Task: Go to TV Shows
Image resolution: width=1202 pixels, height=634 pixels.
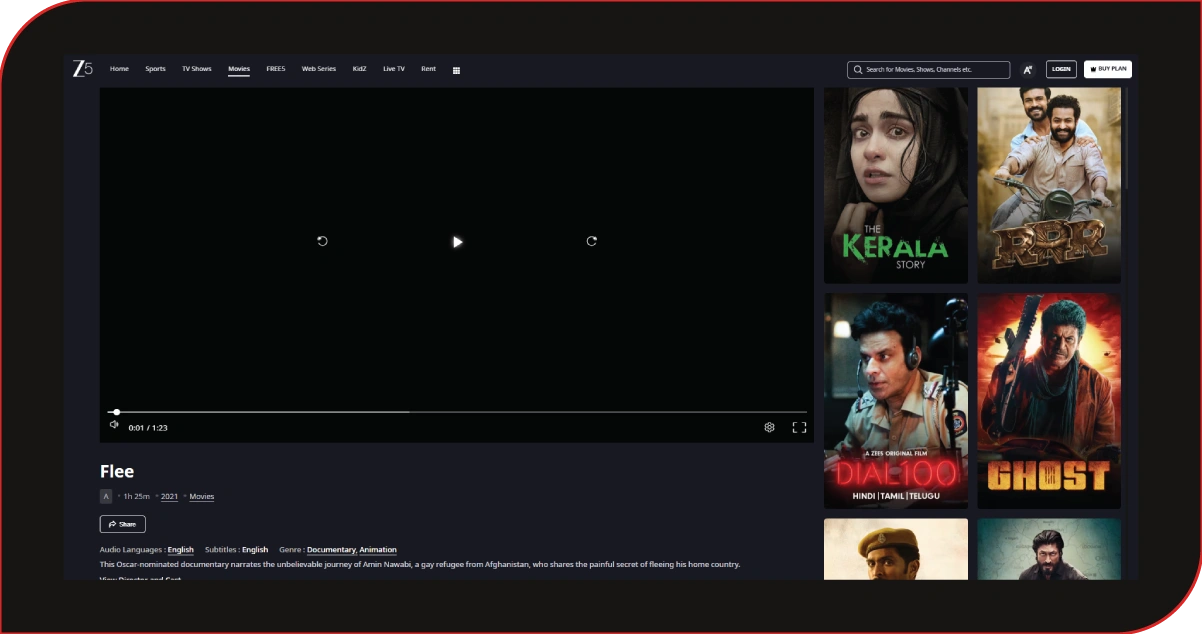Action: 197,69
